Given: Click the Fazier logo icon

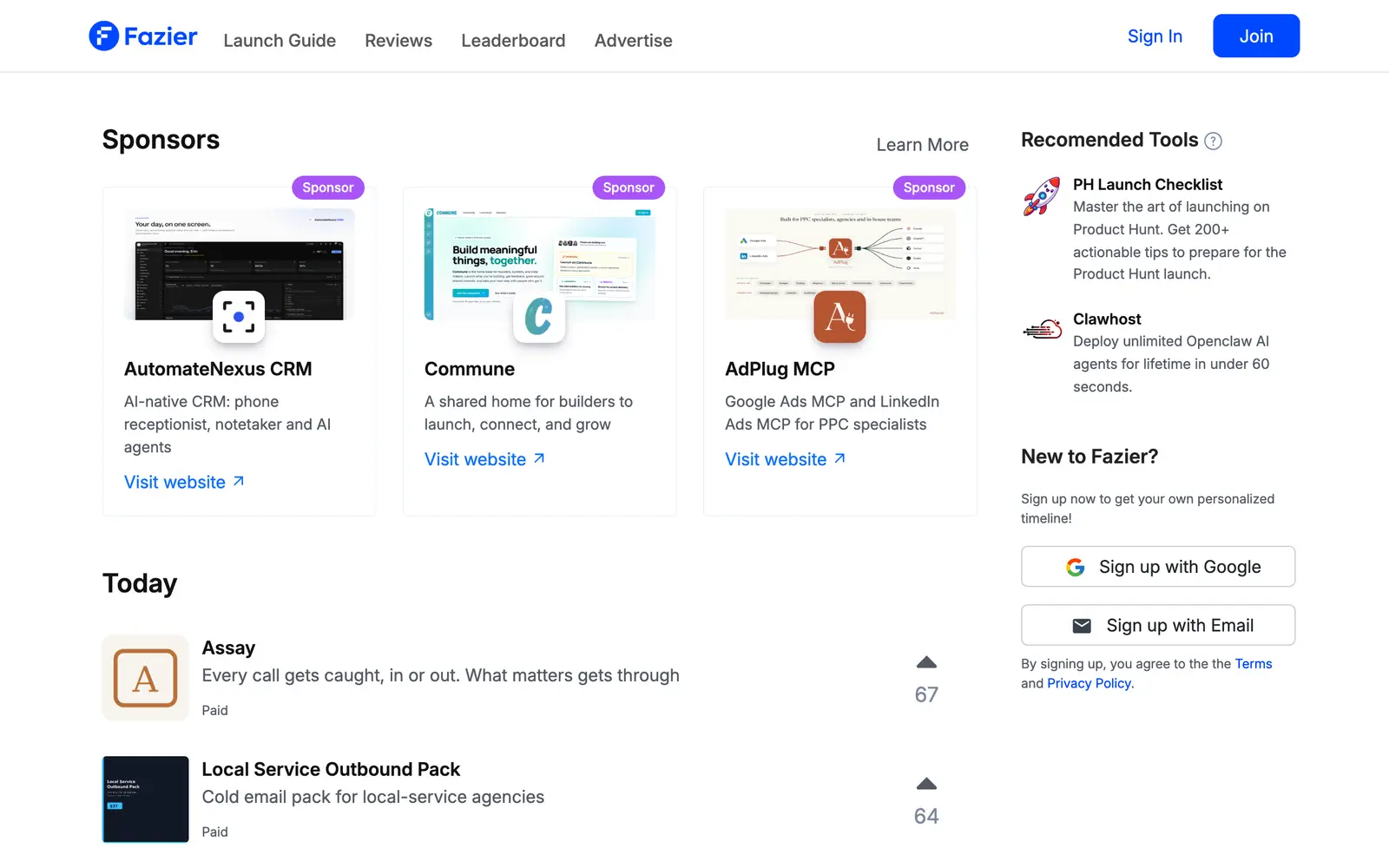Looking at the screenshot, I should [x=104, y=36].
